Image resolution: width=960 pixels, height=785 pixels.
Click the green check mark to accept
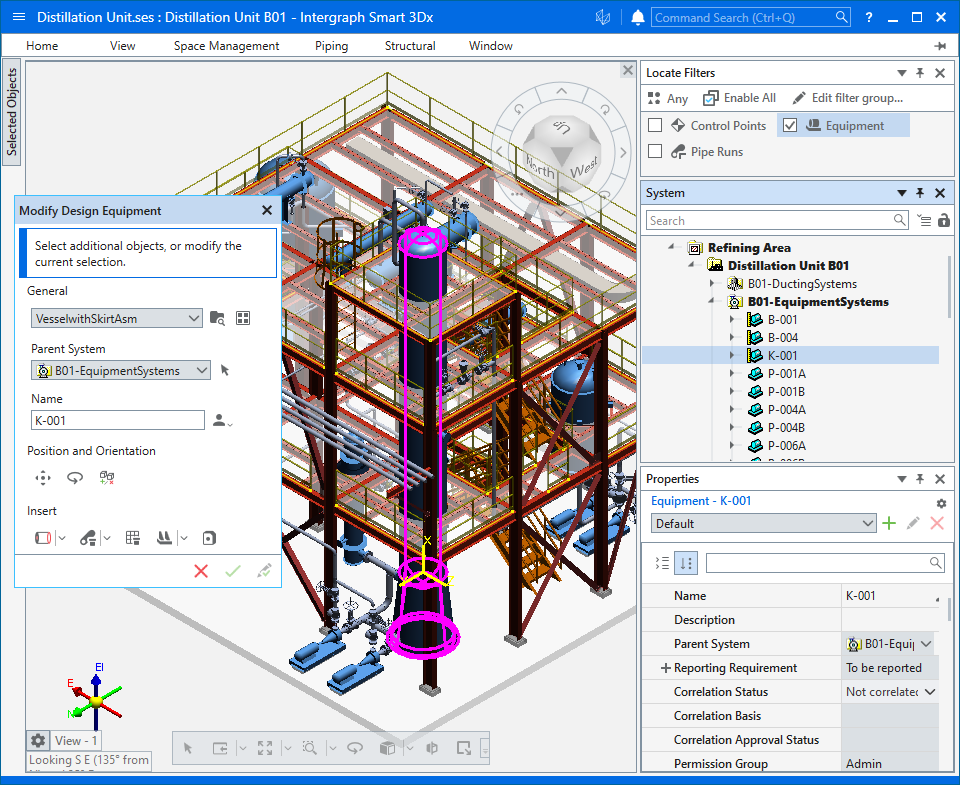click(233, 571)
